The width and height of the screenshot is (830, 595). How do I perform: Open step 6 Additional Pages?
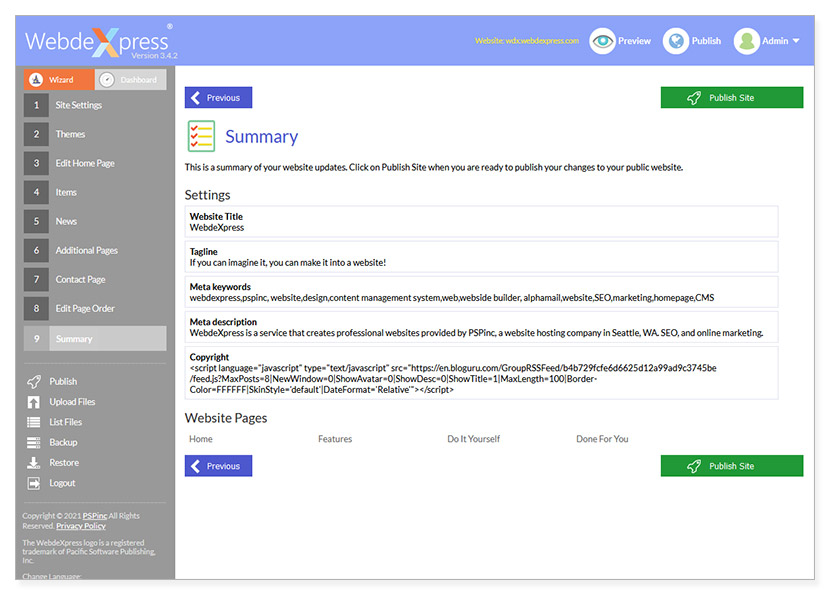pos(95,250)
